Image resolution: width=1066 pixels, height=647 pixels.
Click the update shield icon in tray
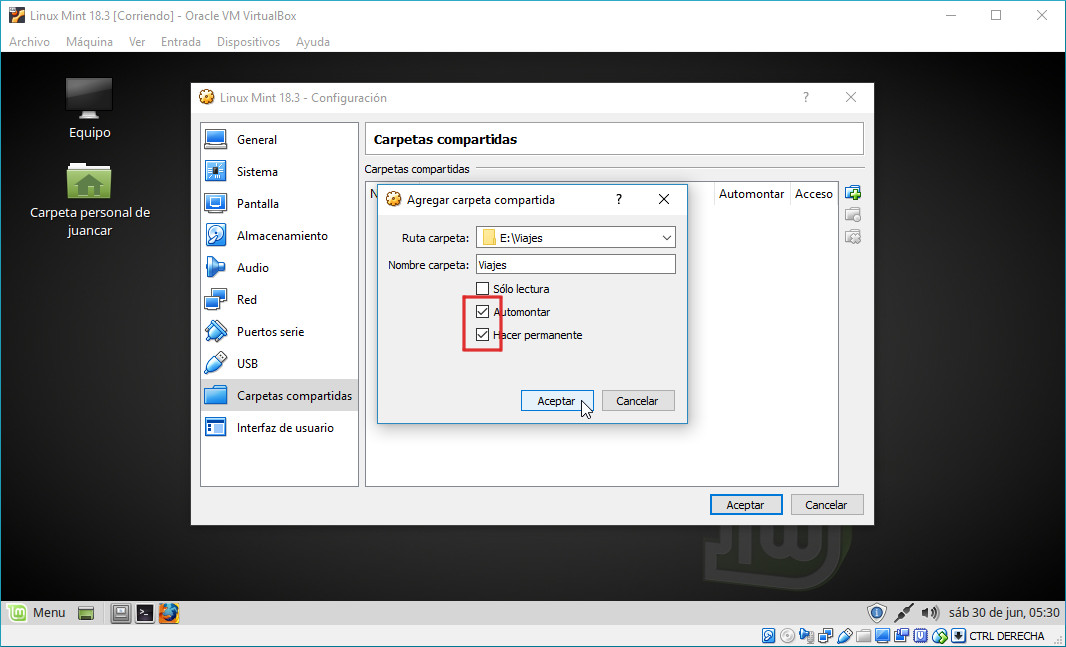click(876, 612)
